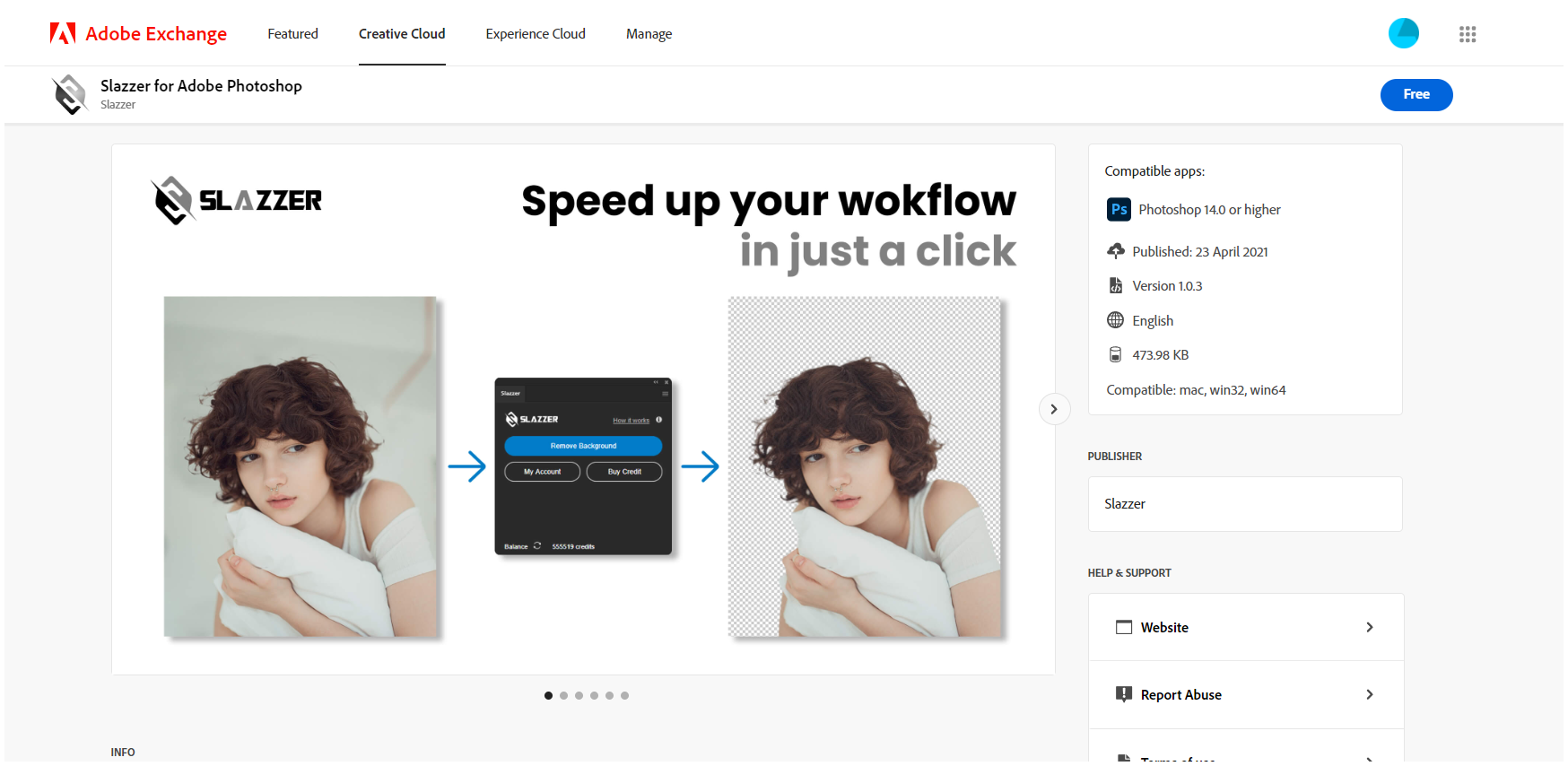Click the Slazzer logo in carousel banner
The height and width of the screenshot is (766, 1568).
tap(237, 200)
